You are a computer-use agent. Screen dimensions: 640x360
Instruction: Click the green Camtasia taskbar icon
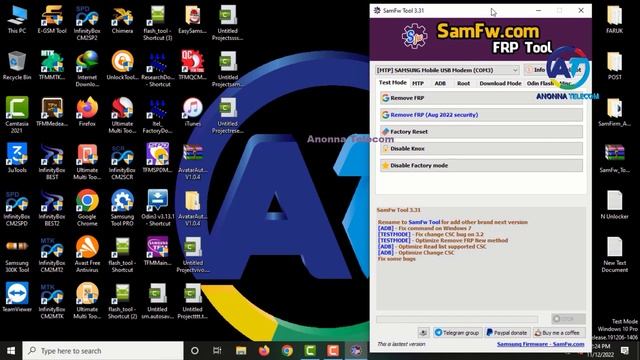tap(310, 351)
